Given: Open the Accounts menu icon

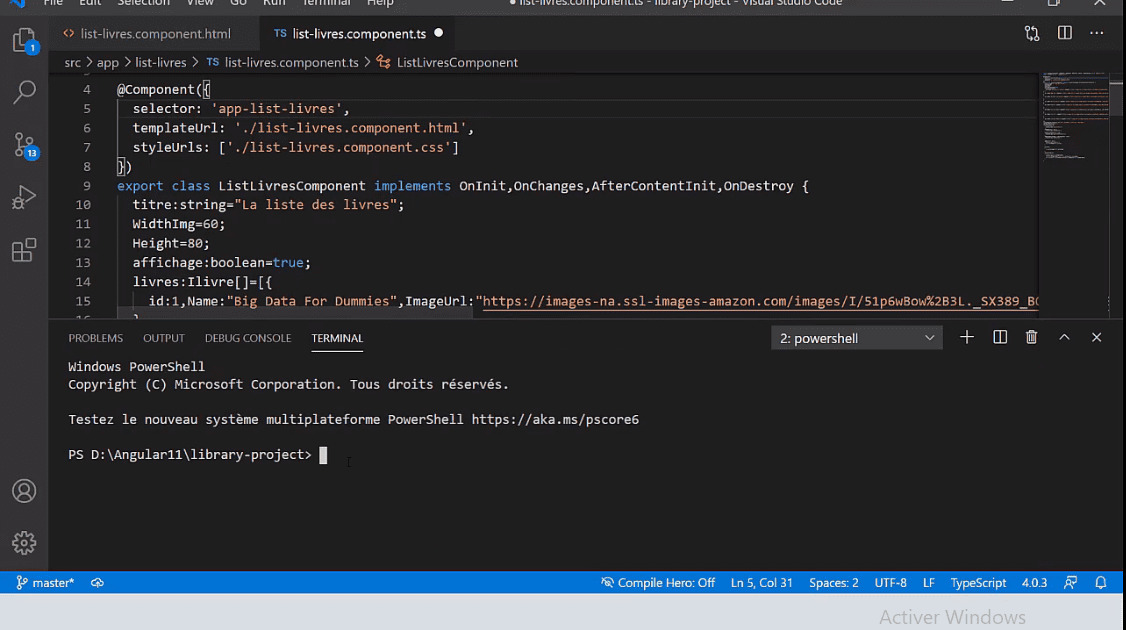Looking at the screenshot, I should [x=24, y=491].
